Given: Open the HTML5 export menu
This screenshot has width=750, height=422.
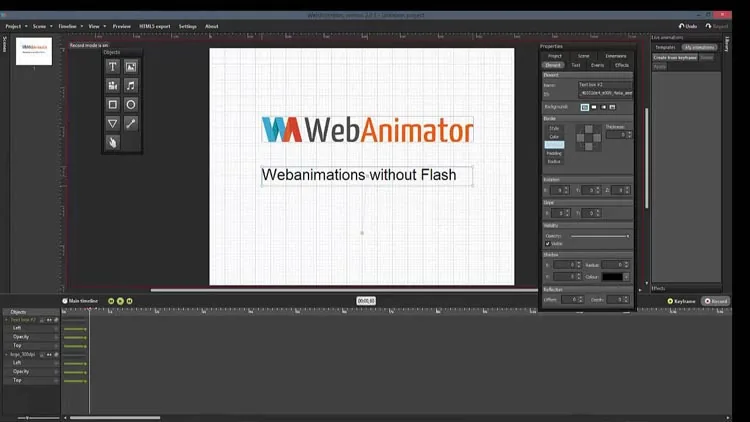Looking at the screenshot, I should [154, 26].
